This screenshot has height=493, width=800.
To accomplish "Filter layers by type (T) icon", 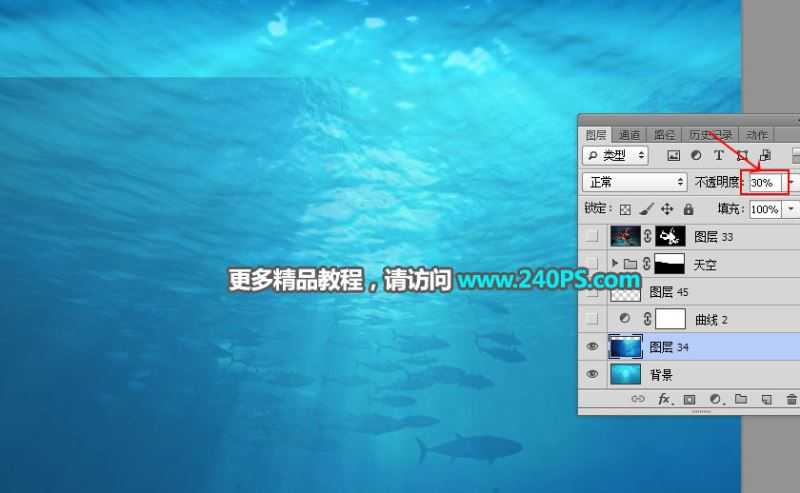I will 718,156.
